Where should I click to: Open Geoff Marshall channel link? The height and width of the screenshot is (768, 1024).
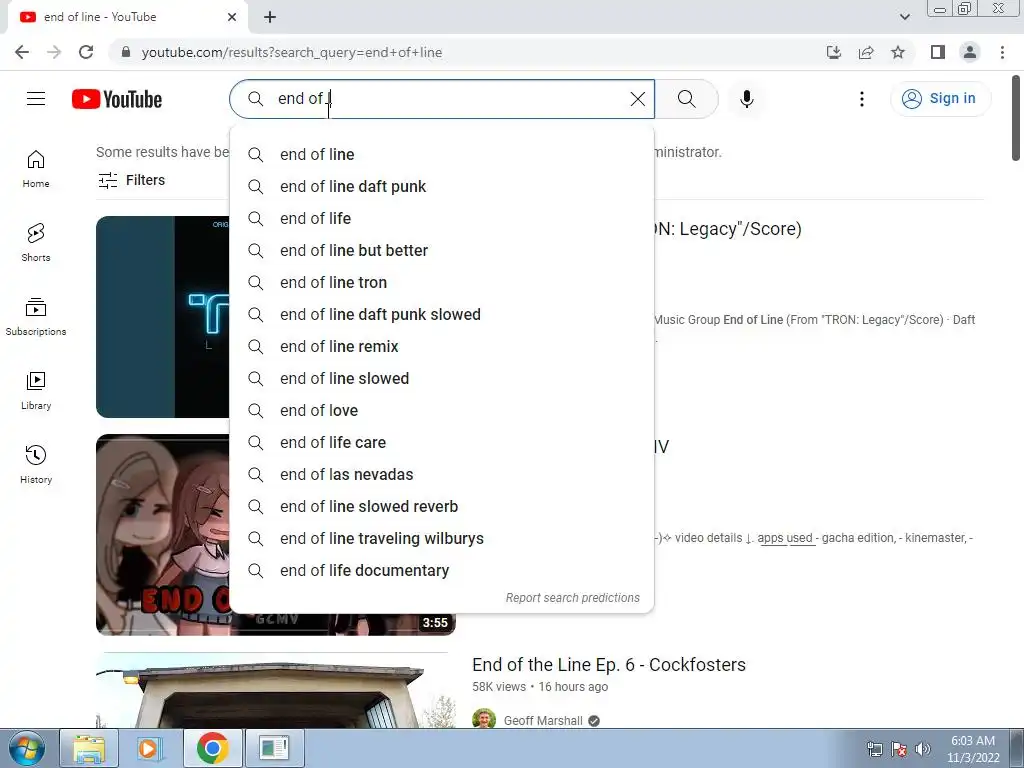(x=543, y=720)
